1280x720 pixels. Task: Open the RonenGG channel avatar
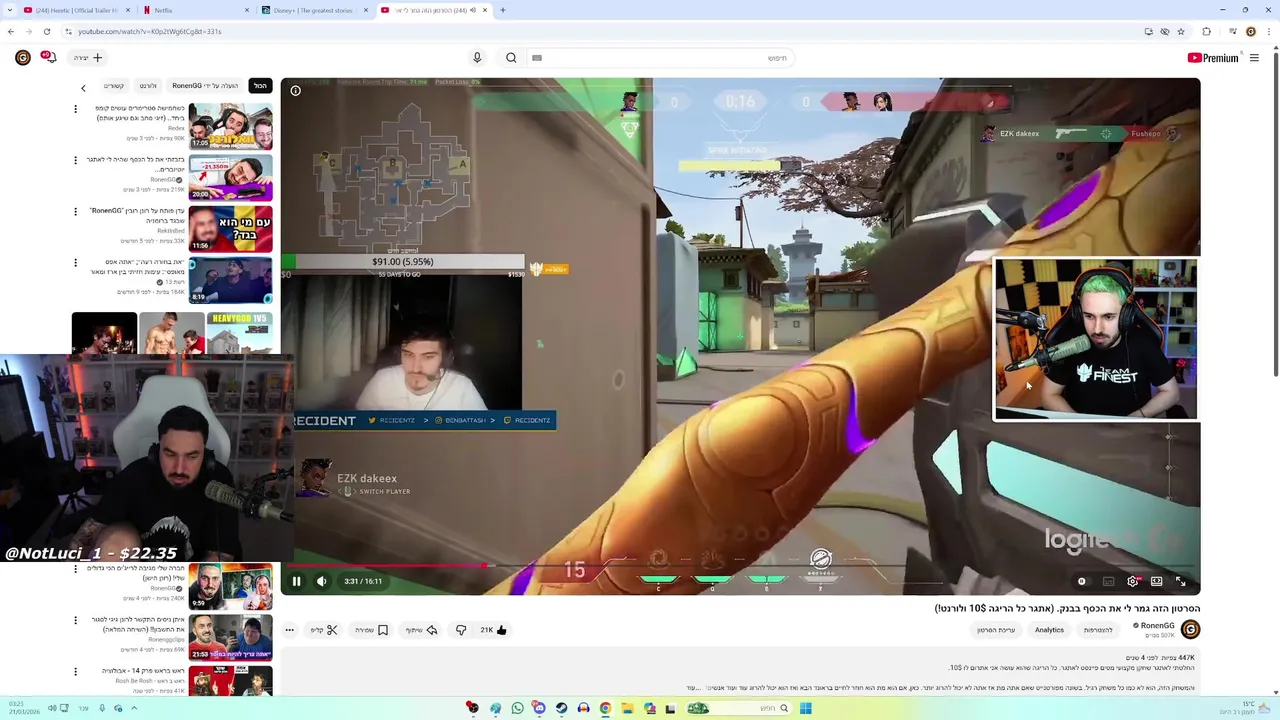(1190, 629)
